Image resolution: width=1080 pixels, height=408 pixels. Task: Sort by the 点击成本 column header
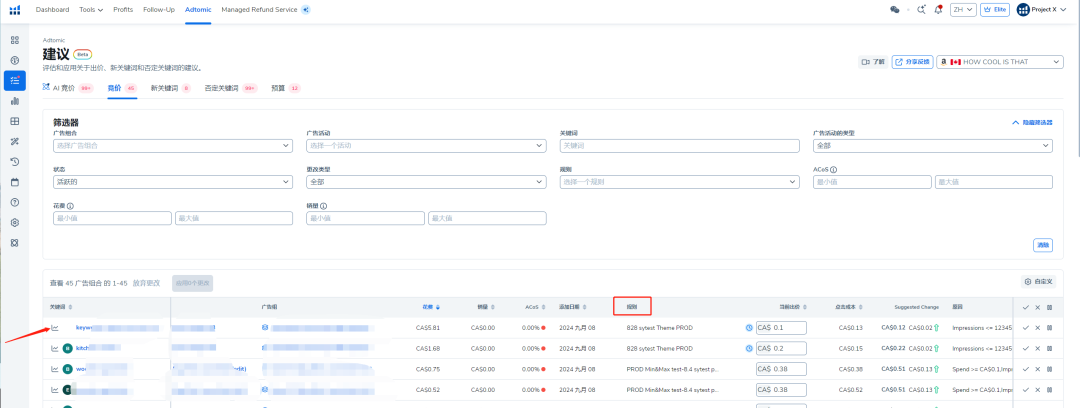click(849, 307)
